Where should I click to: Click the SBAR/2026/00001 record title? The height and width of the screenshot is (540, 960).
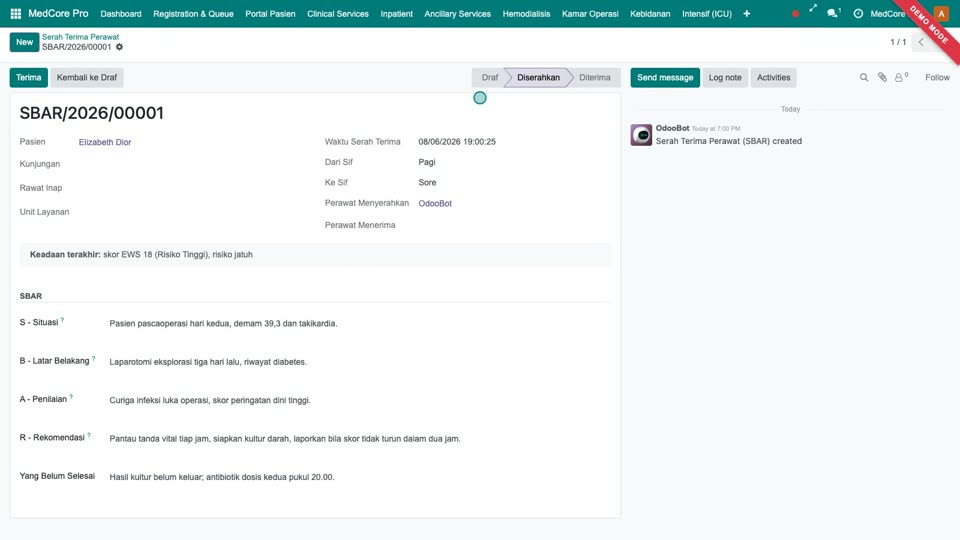coord(92,113)
